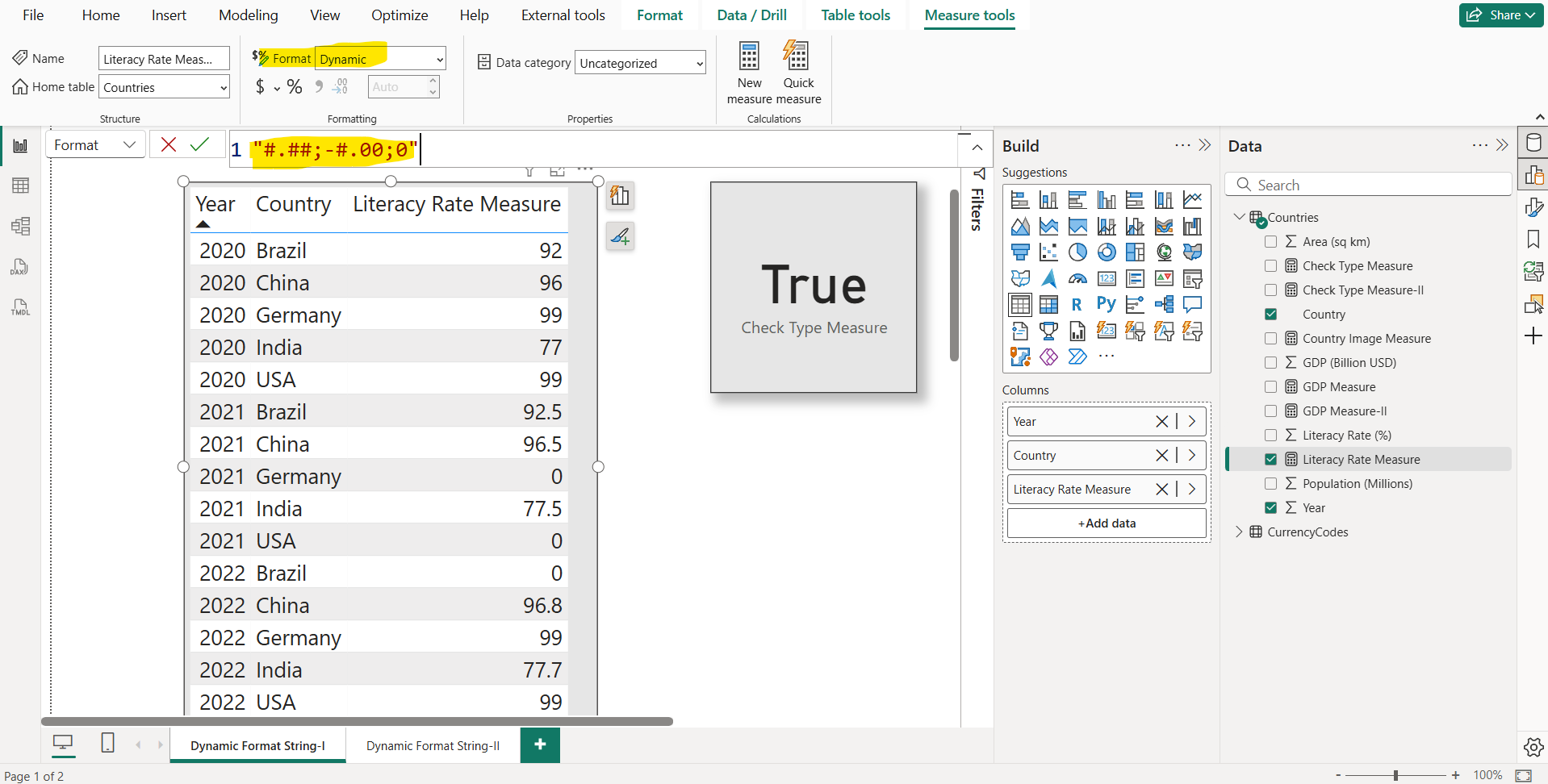Expand the CurrencyCodes table

[x=1240, y=532]
